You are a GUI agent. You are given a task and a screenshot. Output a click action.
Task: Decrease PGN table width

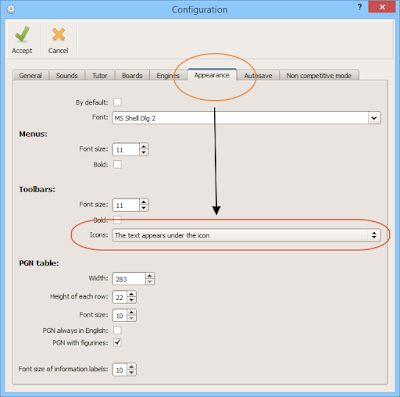coord(150,282)
